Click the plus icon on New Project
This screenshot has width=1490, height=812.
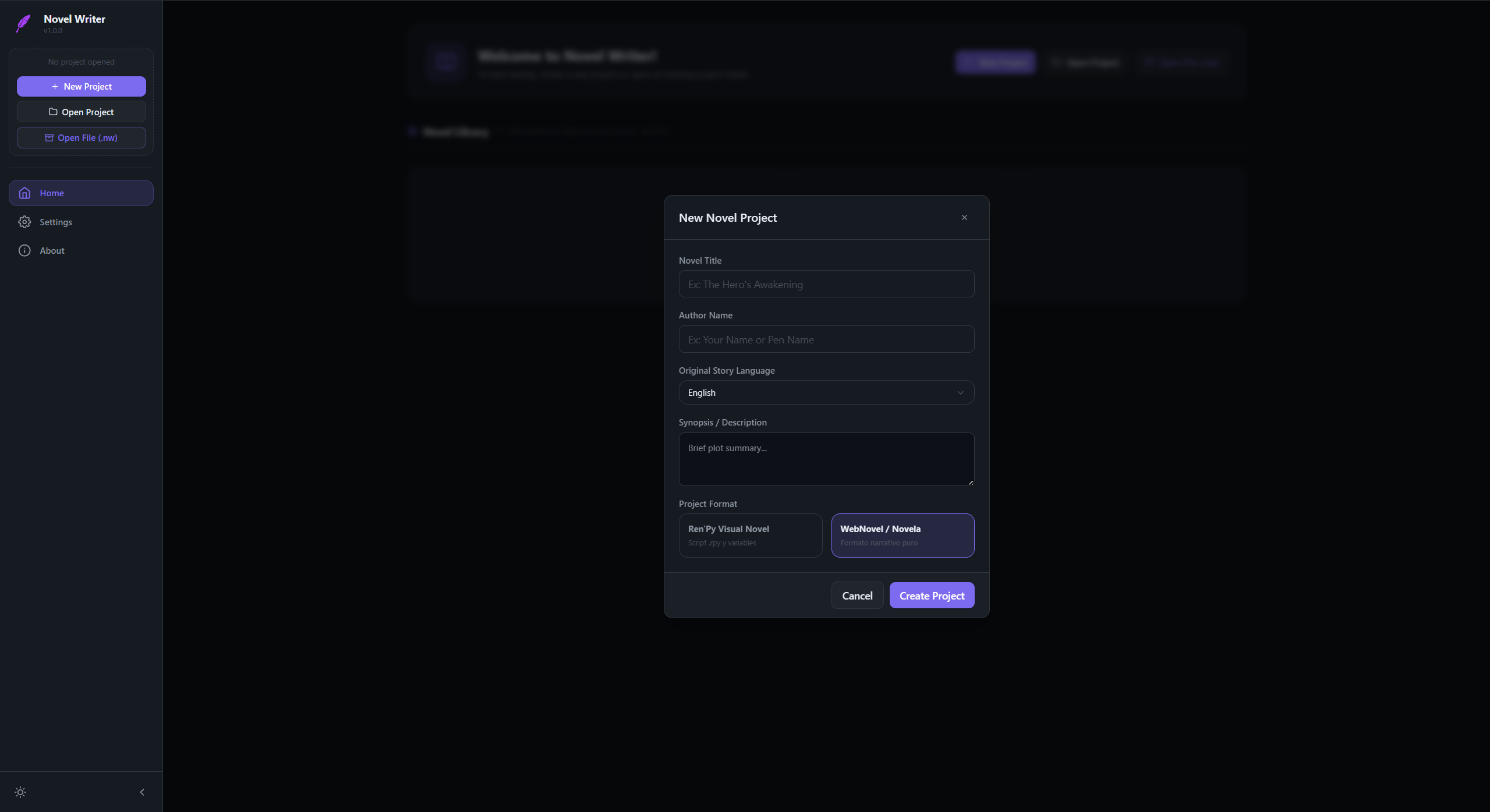point(55,86)
